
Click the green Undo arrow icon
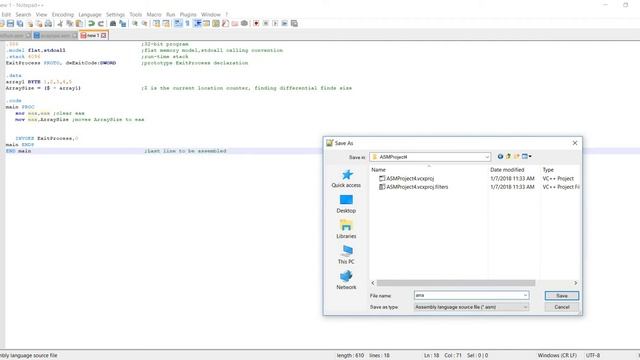coord(91,24)
